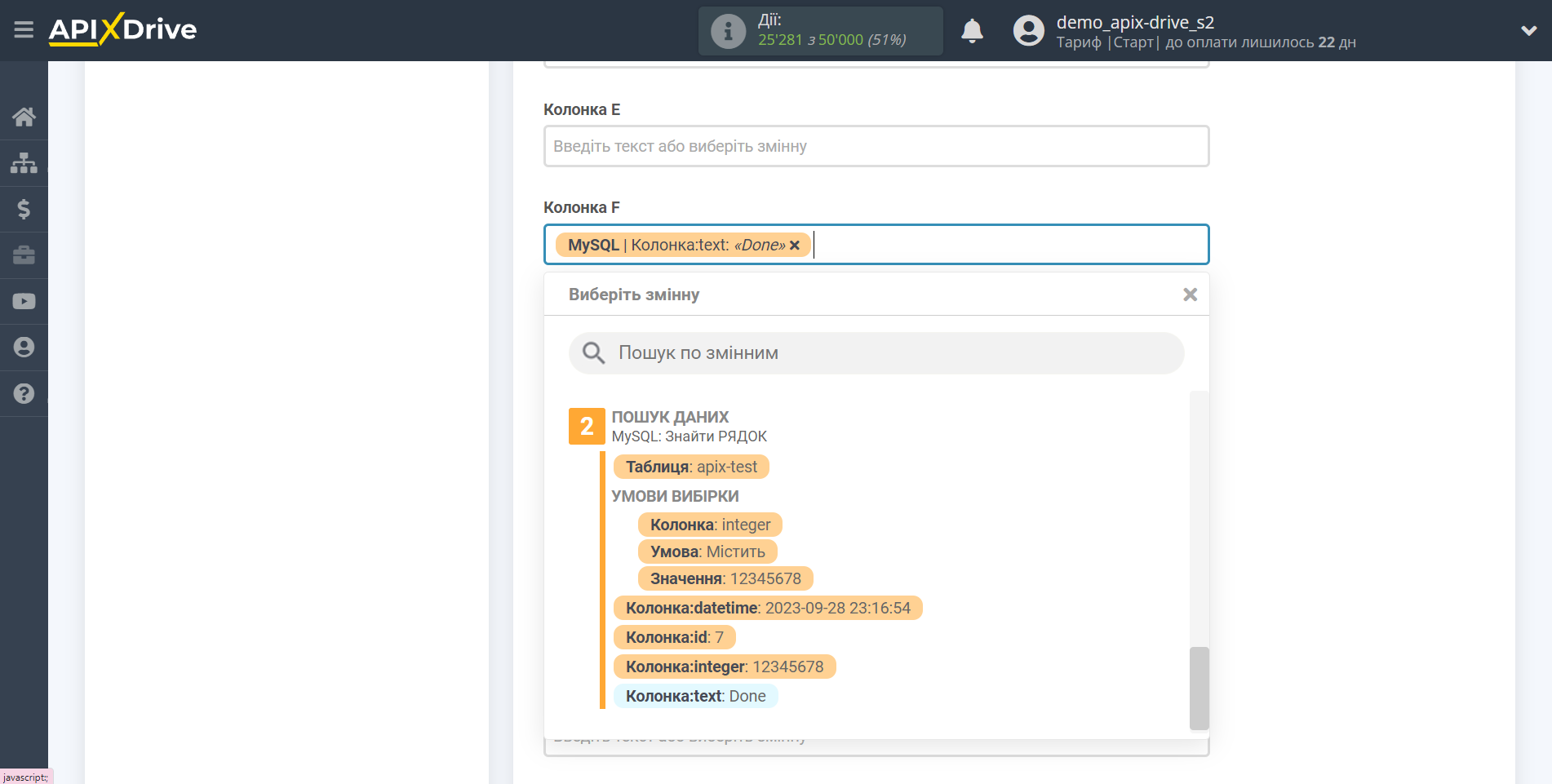Click the actions counter 25'281 з 50'000
1552x784 pixels.
tap(831, 40)
